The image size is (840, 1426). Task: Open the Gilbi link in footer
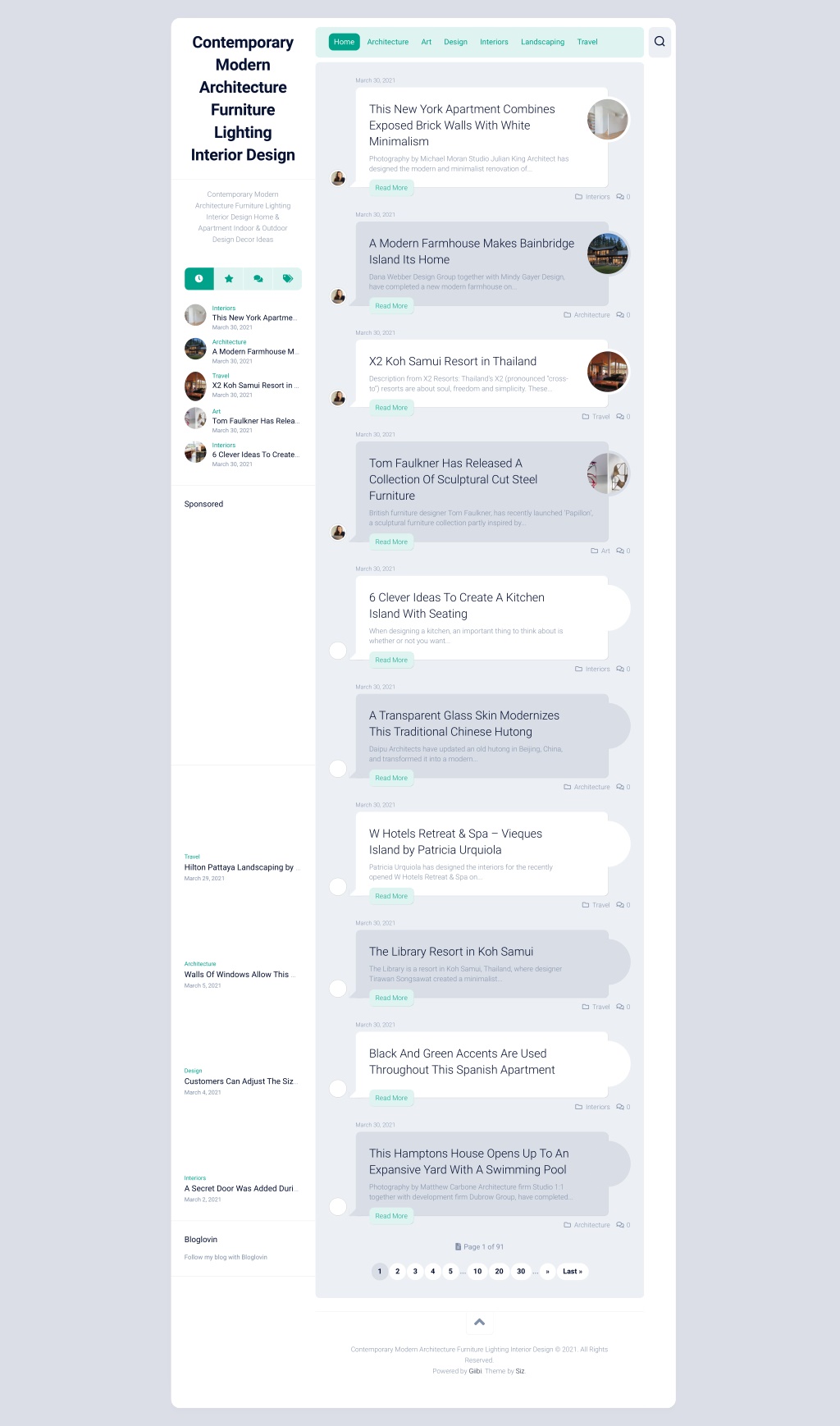click(x=476, y=1371)
